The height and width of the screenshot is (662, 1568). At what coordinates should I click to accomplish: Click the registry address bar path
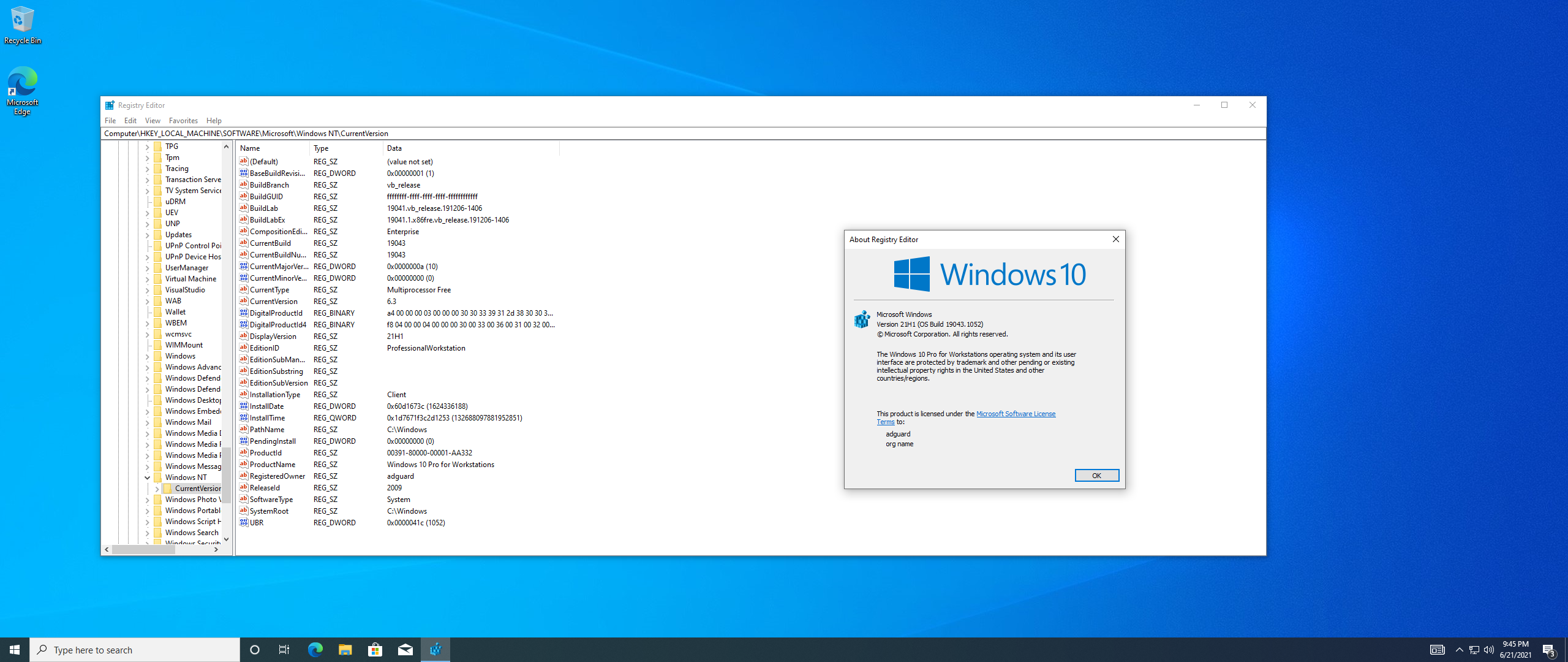click(684, 134)
